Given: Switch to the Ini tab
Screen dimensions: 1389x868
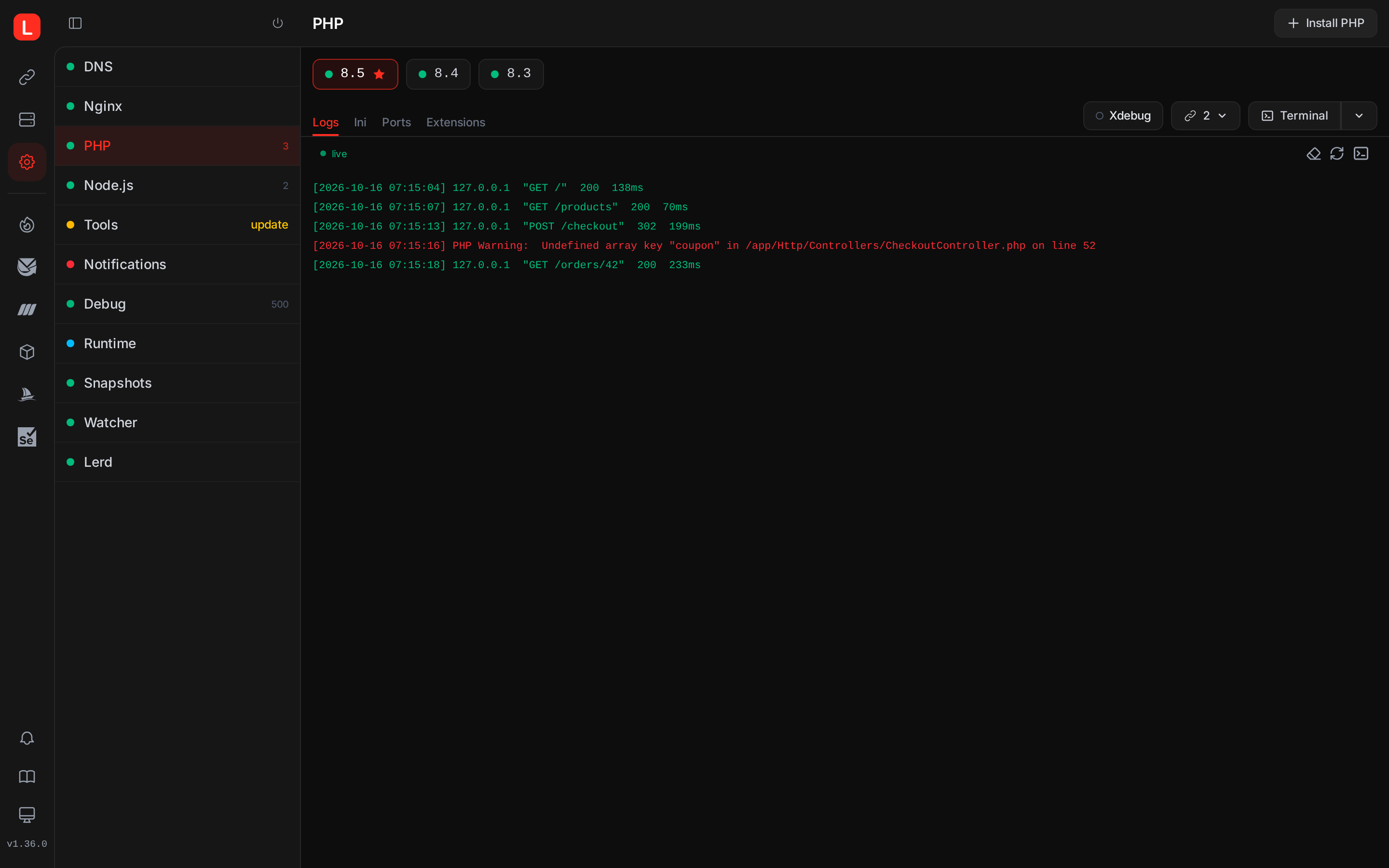Looking at the screenshot, I should pyautogui.click(x=360, y=122).
